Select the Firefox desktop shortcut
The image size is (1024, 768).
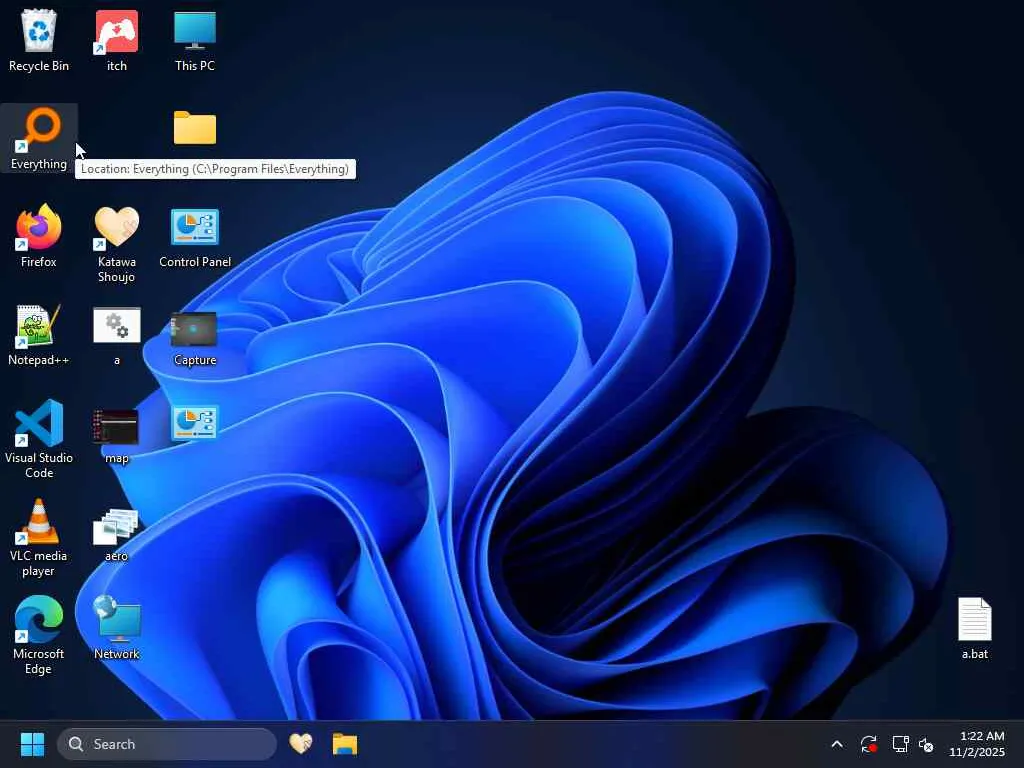coord(39,236)
